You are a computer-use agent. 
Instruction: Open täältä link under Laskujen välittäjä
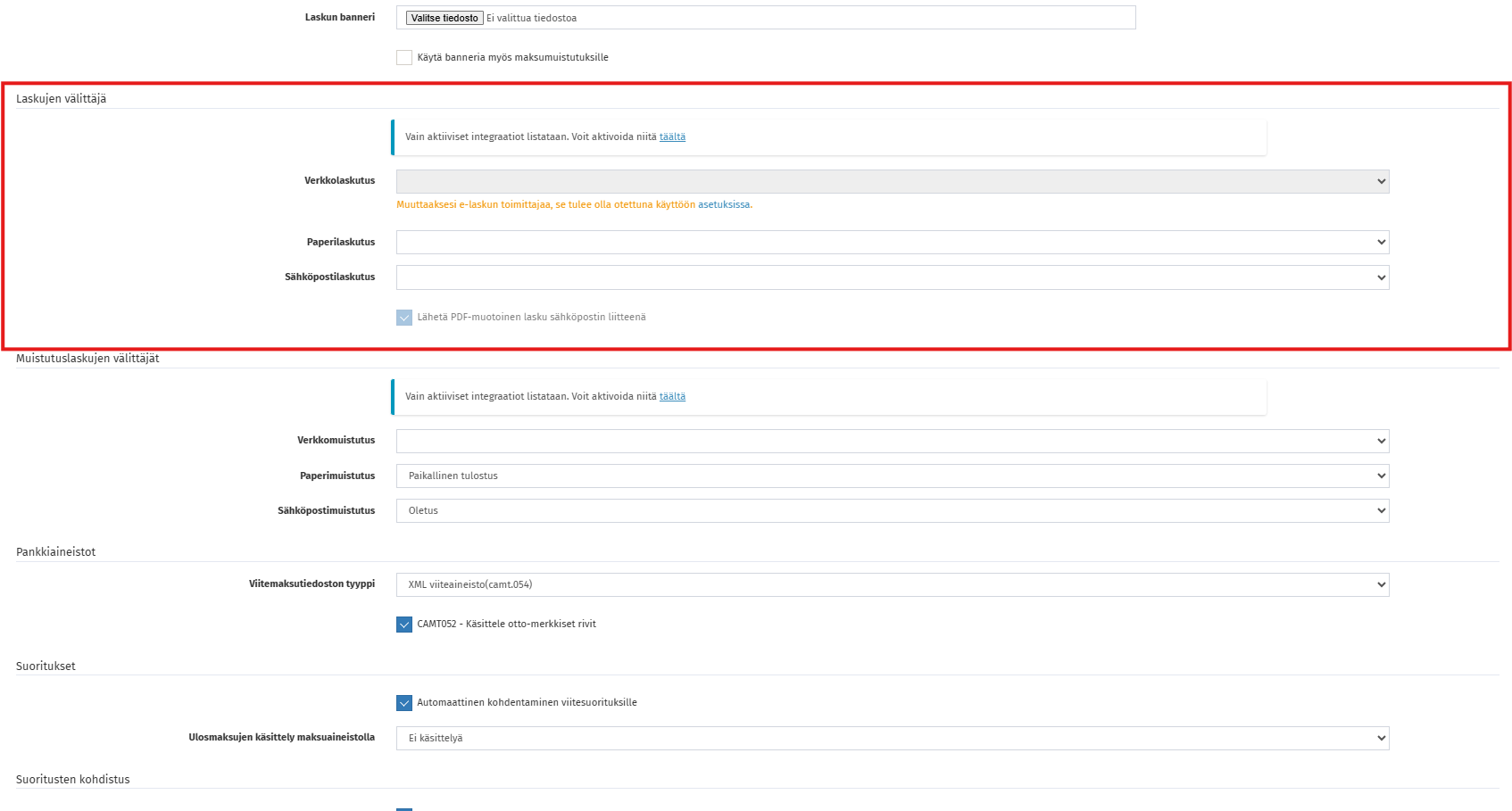[672, 137]
